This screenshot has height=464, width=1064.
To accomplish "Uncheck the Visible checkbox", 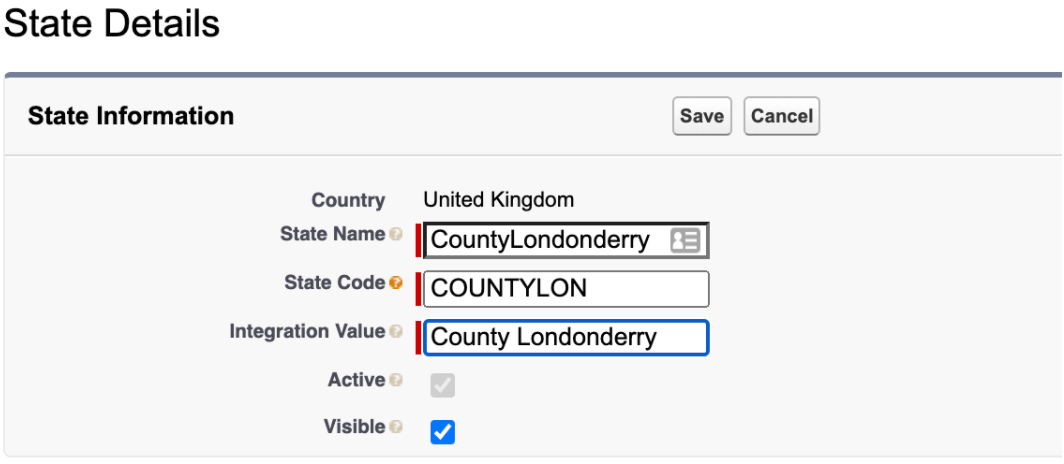I will coord(442,432).
